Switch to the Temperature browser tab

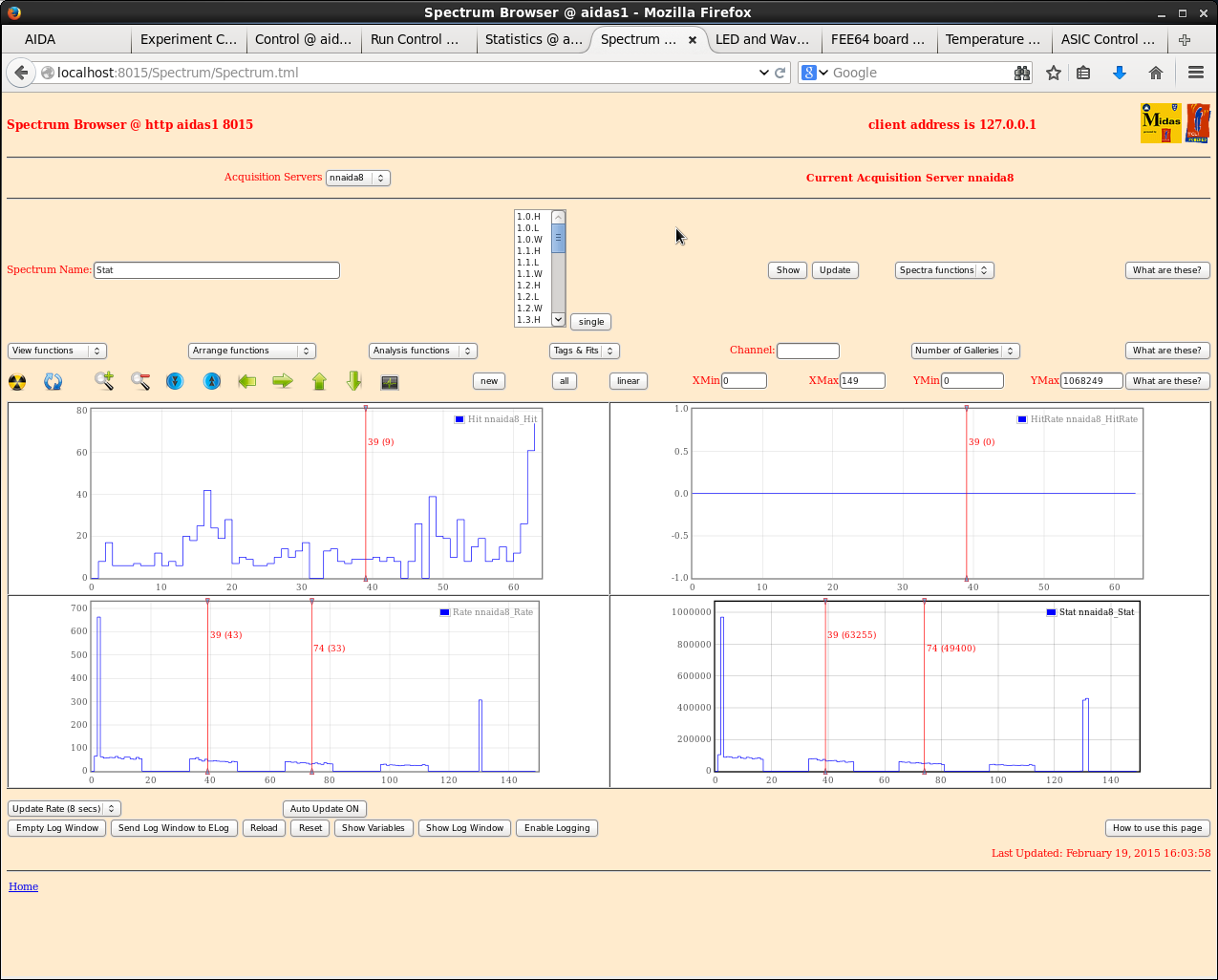993,39
